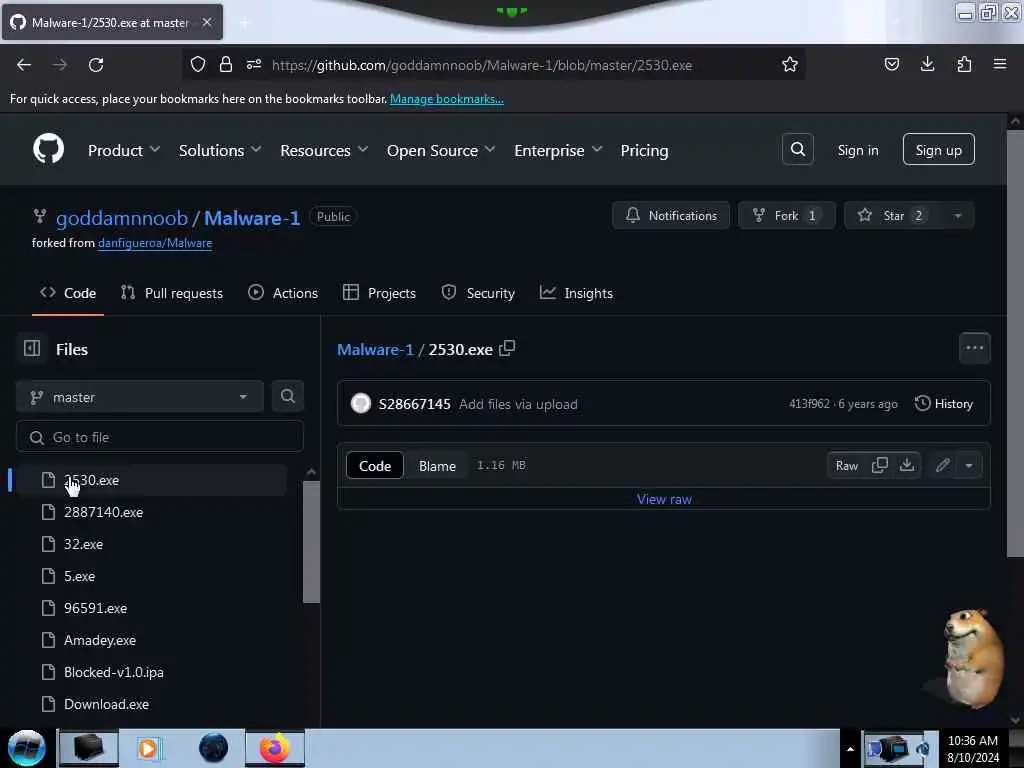Image resolution: width=1024 pixels, height=768 pixels.
Task: Open the browser extensions puzzle icon
Action: point(964,64)
